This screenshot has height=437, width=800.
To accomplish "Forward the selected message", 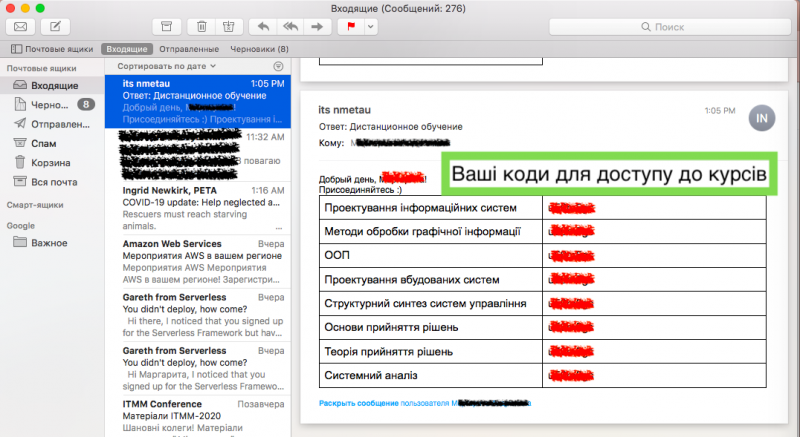I will coord(317,27).
